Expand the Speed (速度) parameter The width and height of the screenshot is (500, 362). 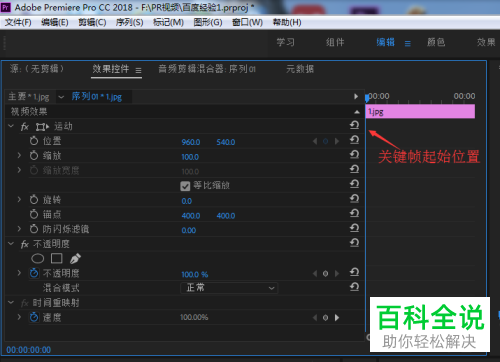point(19,317)
